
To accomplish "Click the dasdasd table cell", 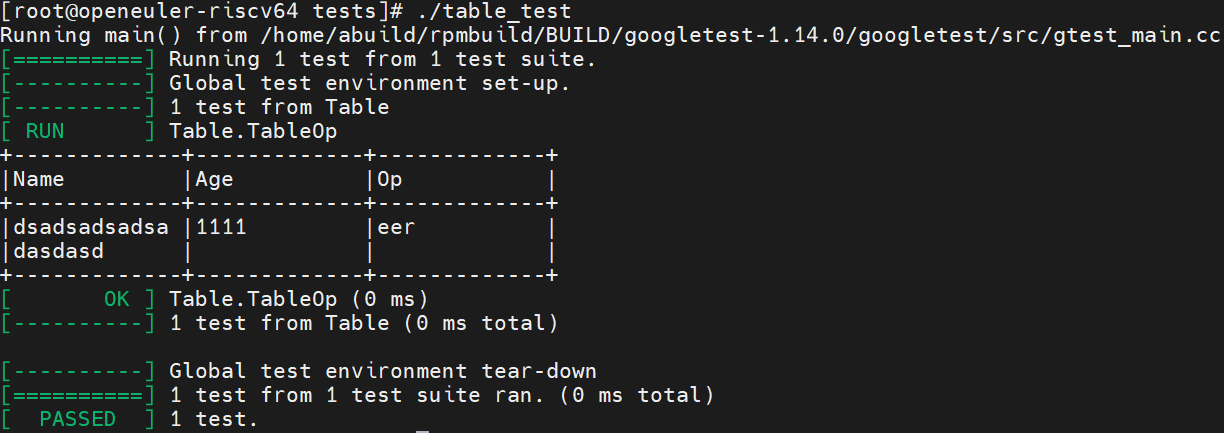I will click(58, 251).
